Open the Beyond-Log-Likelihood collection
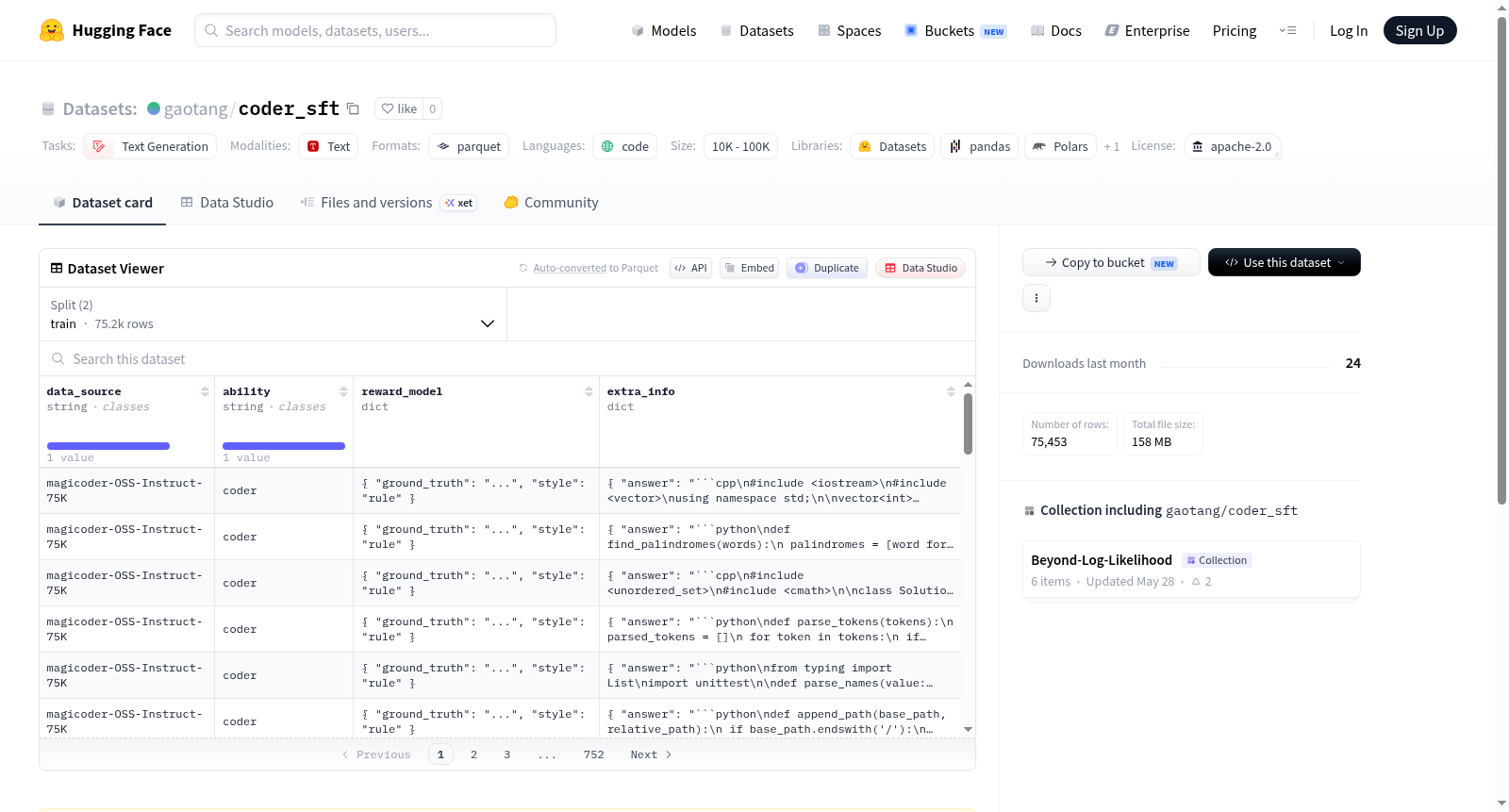 tap(1191, 570)
